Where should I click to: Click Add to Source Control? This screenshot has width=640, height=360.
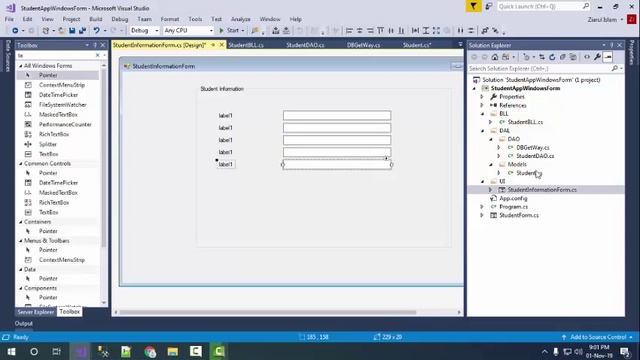[598, 337]
